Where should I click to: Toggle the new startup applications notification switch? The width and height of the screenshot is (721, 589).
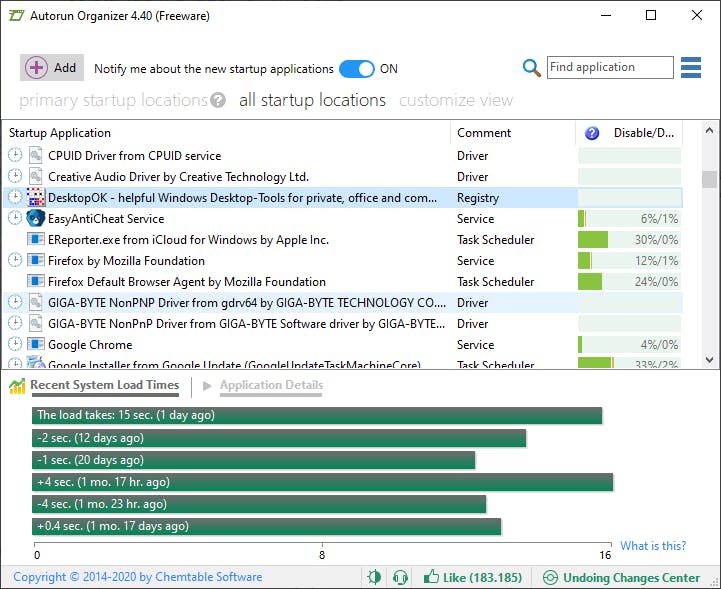pyautogui.click(x=357, y=69)
